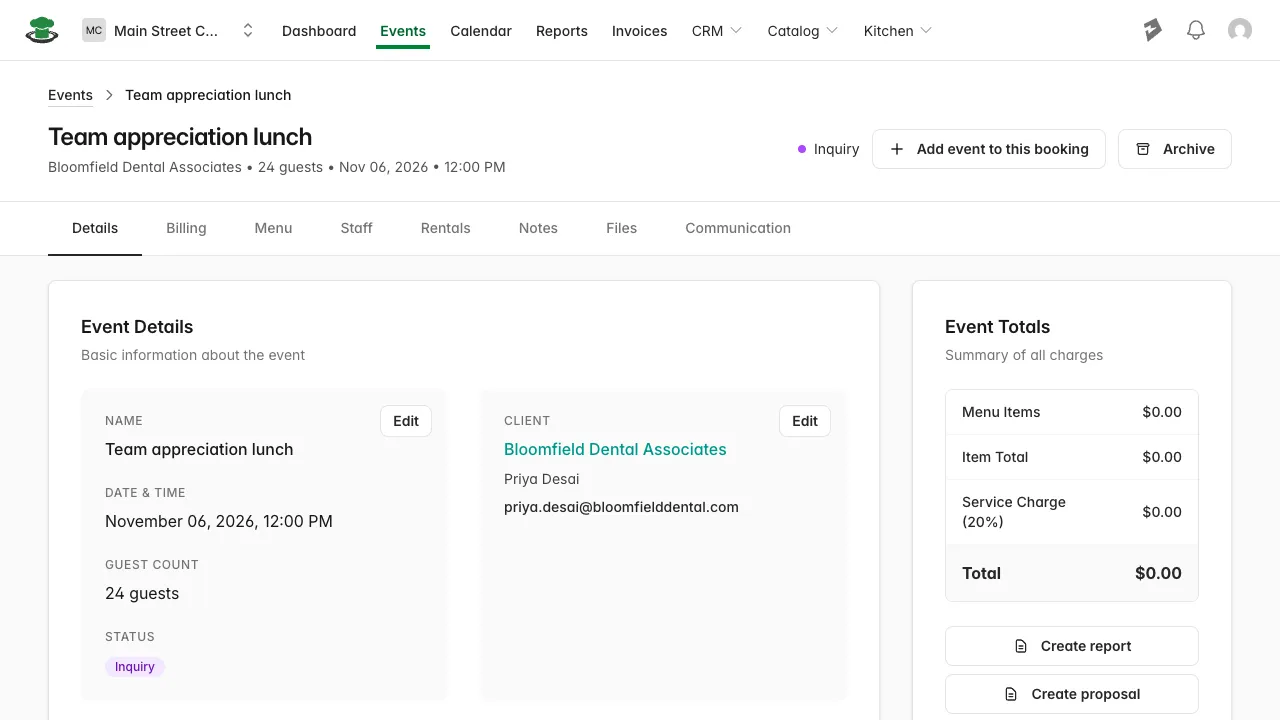The image size is (1280, 720).
Task: Click the Priya Desai contact name
Action: click(x=542, y=479)
